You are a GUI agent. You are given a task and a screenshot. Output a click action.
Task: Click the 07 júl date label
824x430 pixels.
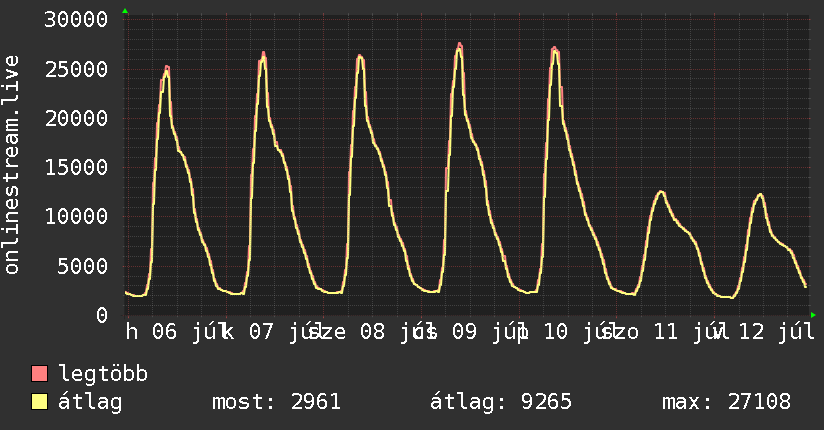point(287,332)
